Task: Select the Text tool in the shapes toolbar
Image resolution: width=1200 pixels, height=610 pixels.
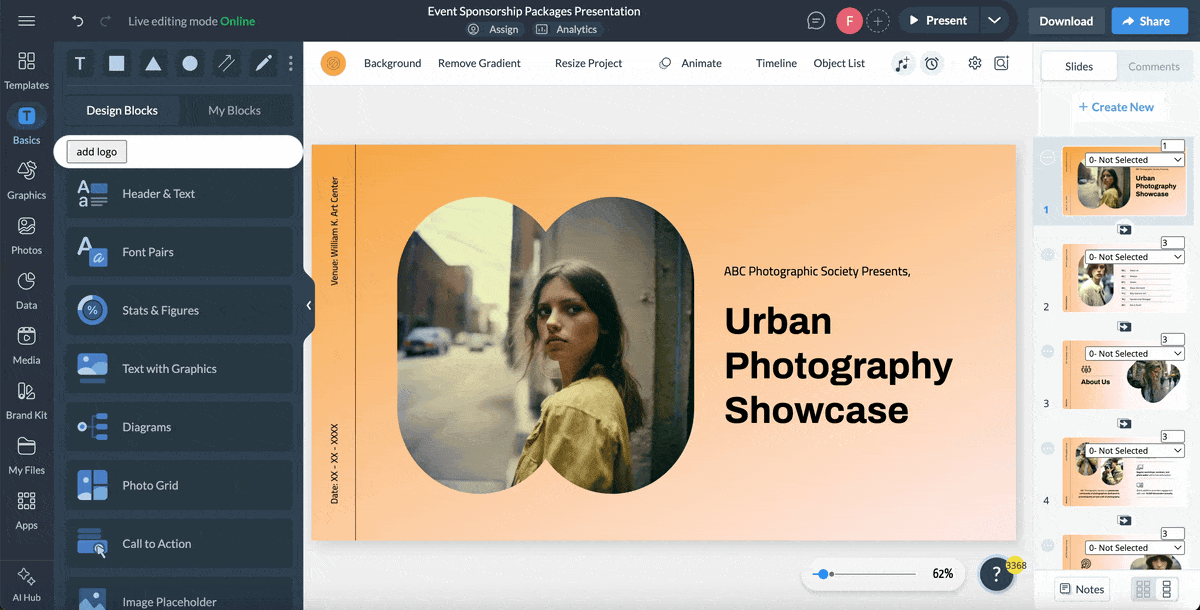Action: 79,63
